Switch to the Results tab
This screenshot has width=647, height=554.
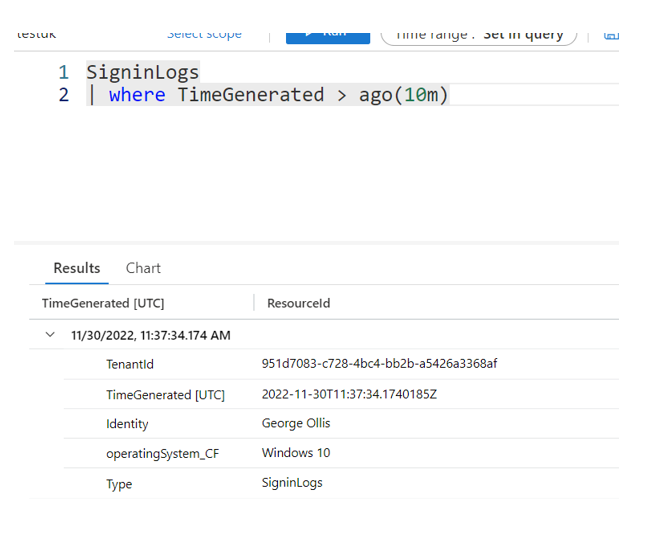[x=77, y=268]
